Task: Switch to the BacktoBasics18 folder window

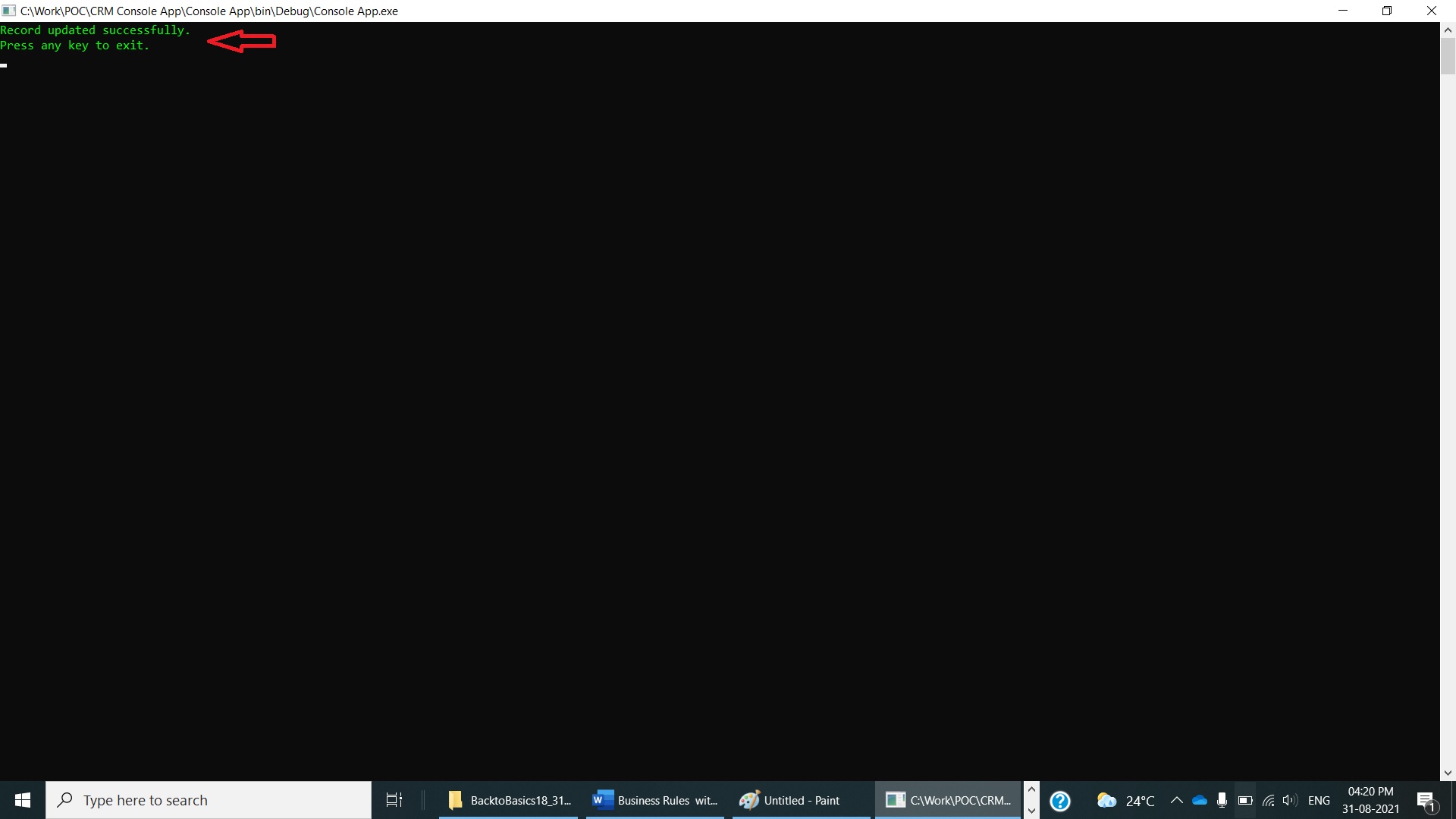Action: click(509, 800)
